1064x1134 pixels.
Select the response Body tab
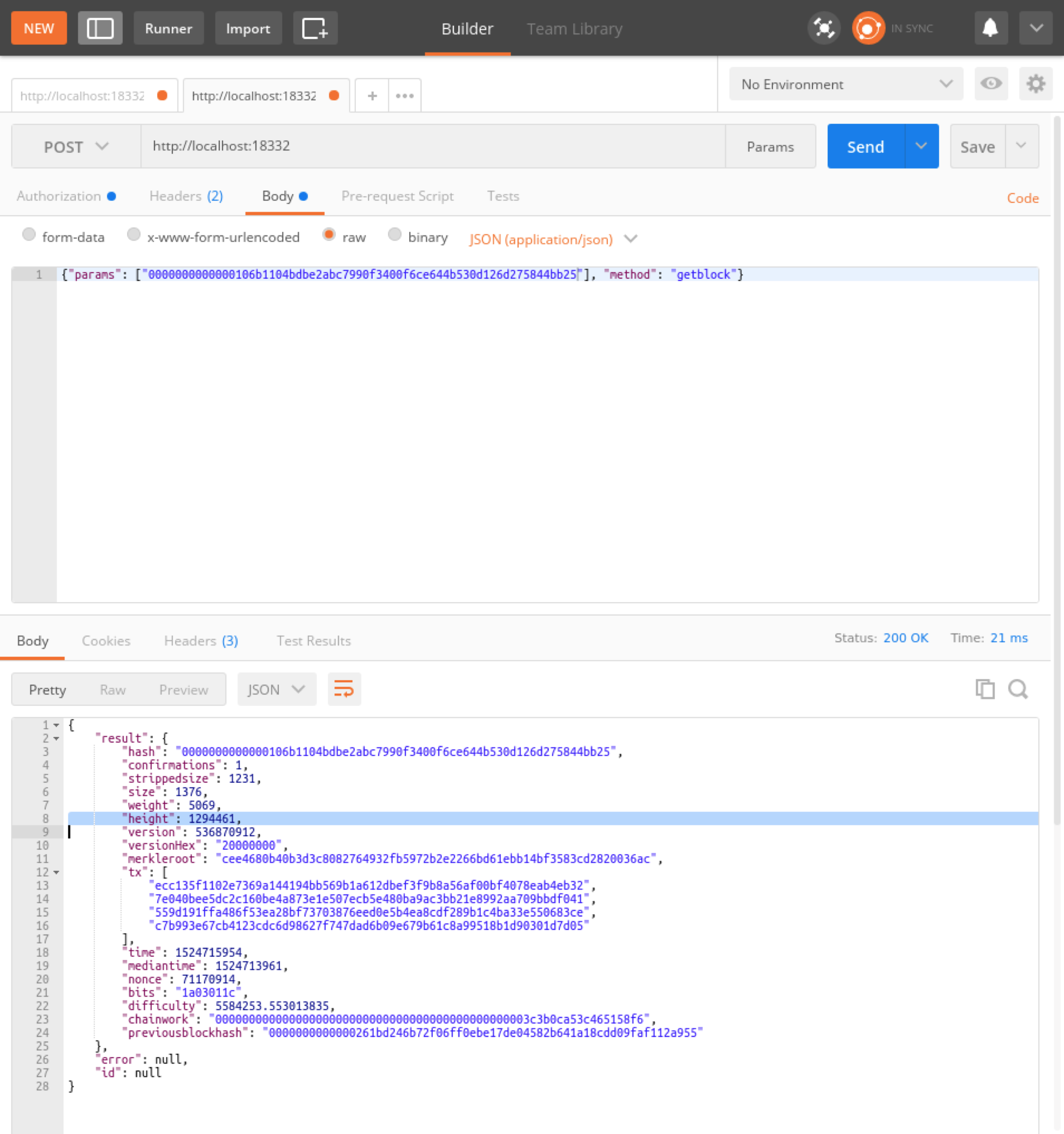33,640
